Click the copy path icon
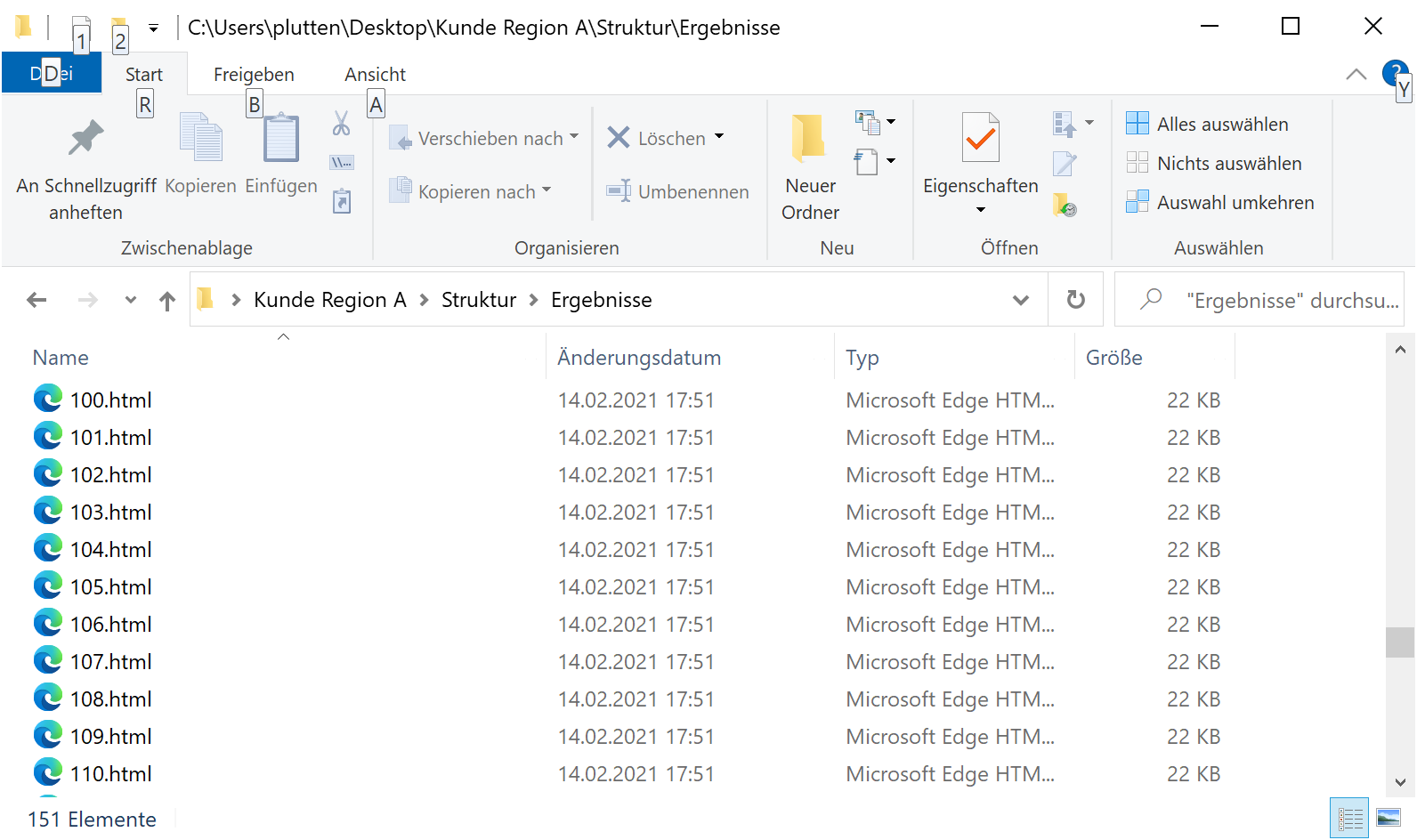 341,162
